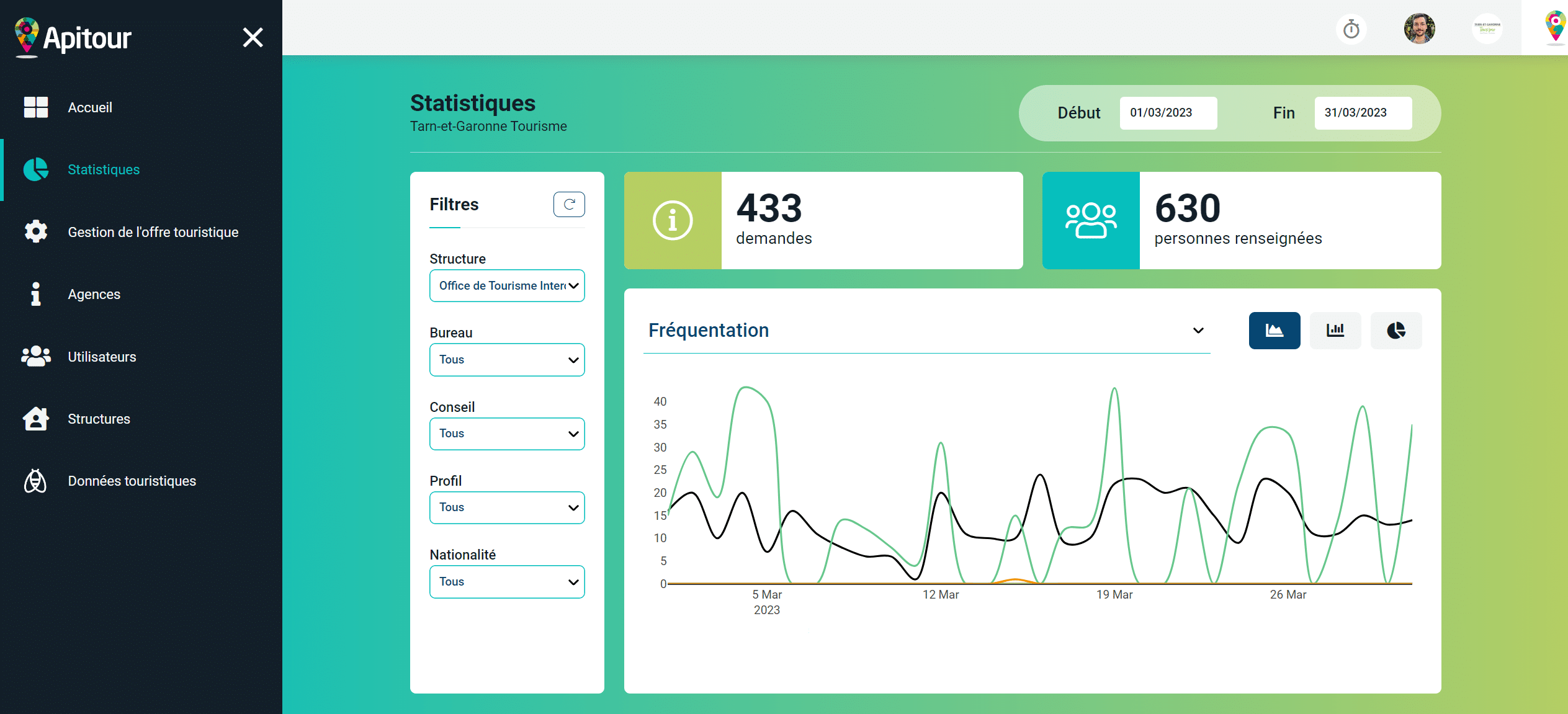1568x714 pixels.
Task: Click the Début date field
Action: coord(1168,113)
